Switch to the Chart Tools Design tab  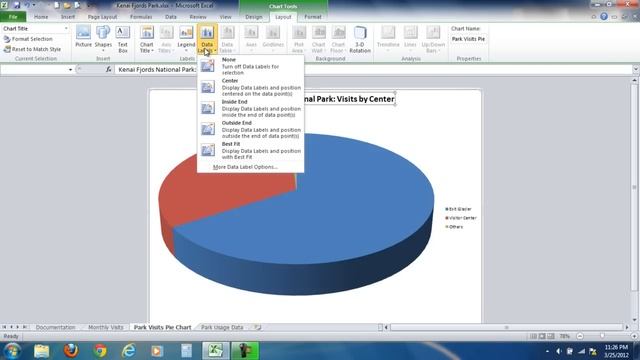pyautogui.click(x=253, y=17)
